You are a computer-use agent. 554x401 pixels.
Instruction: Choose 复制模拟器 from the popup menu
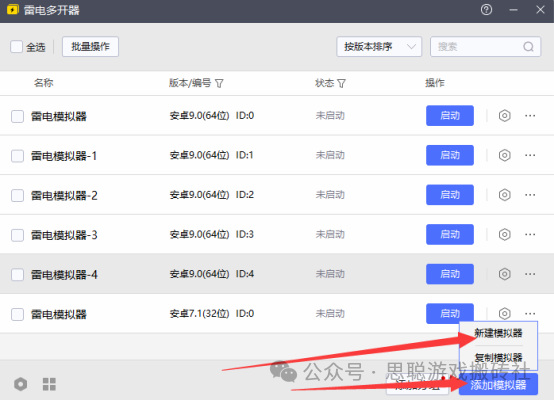(498, 357)
